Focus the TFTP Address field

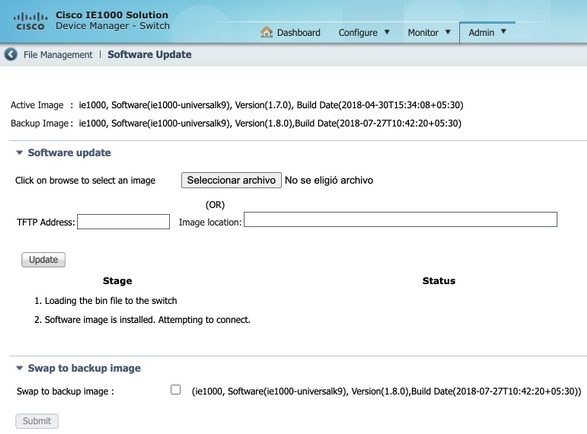[x=124, y=222]
